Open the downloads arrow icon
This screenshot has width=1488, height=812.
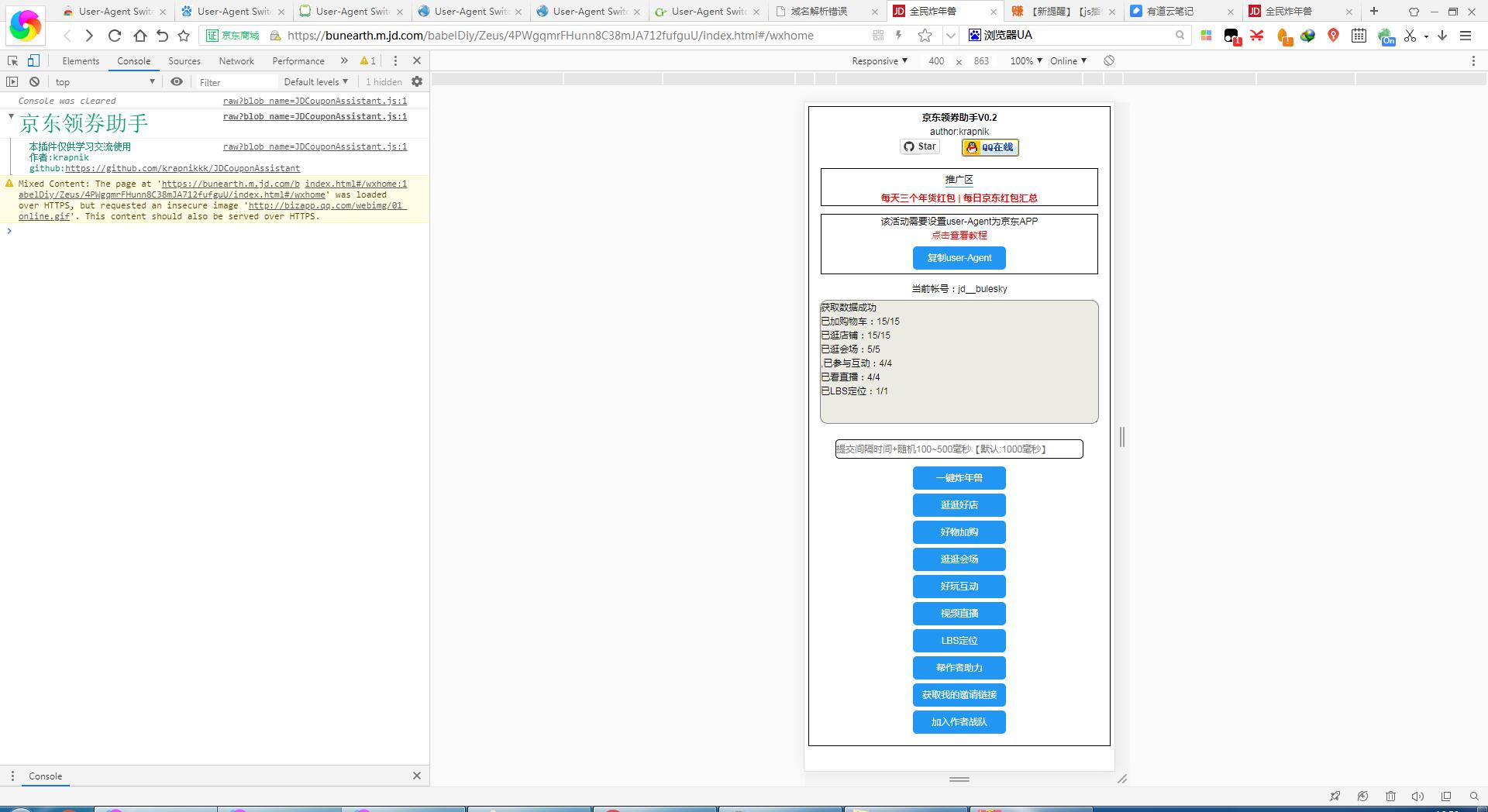pyautogui.click(x=1442, y=36)
